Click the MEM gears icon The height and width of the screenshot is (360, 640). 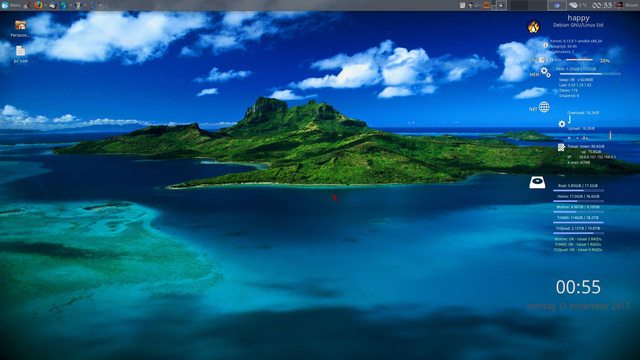point(545,72)
